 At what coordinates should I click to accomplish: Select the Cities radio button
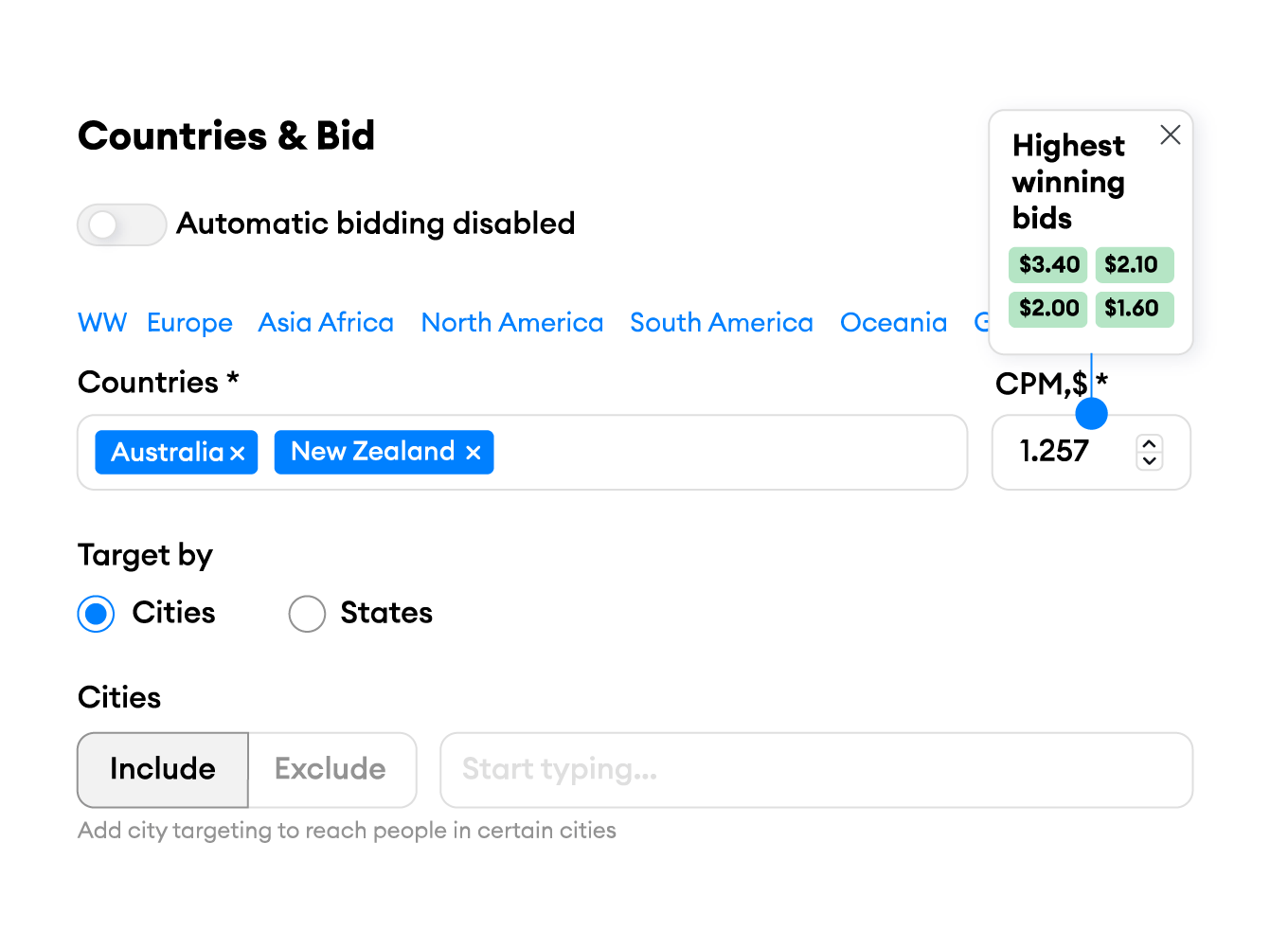click(96, 614)
